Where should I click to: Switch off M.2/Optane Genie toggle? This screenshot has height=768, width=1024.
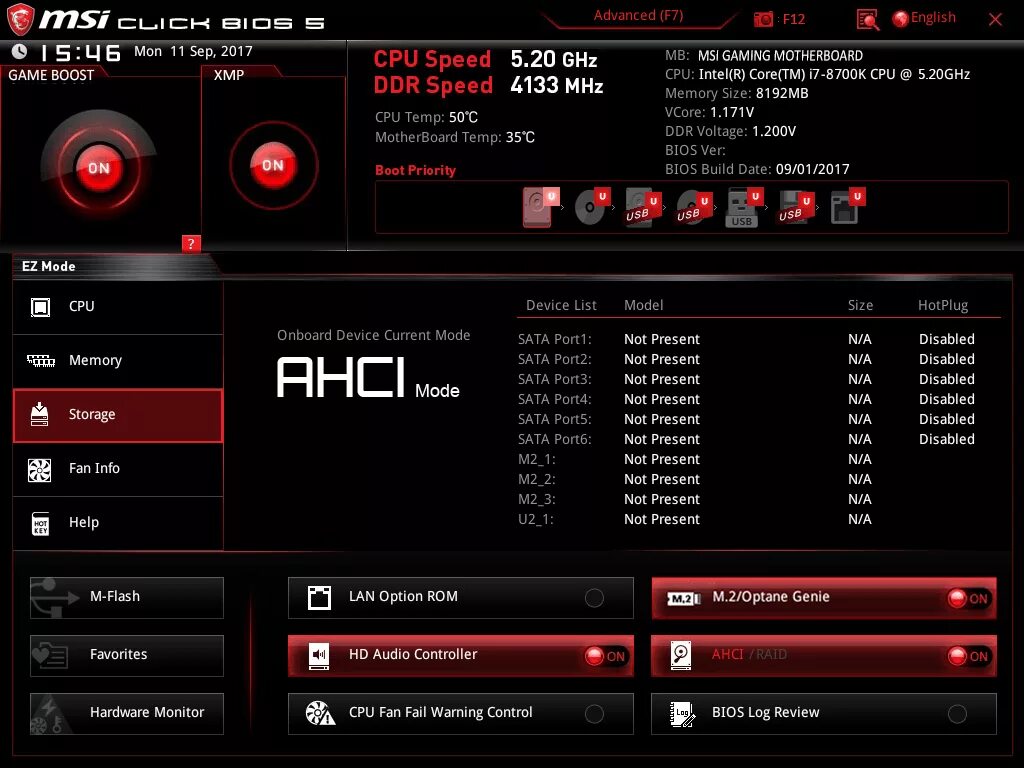click(x=968, y=598)
